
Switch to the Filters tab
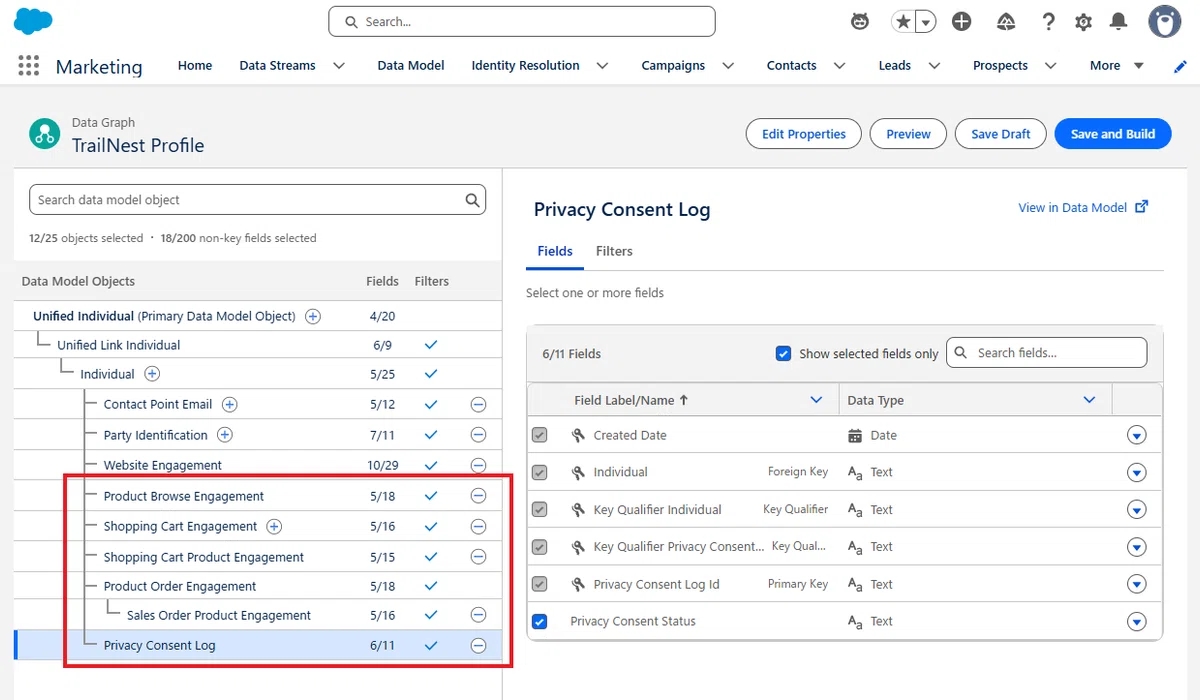pyautogui.click(x=614, y=251)
